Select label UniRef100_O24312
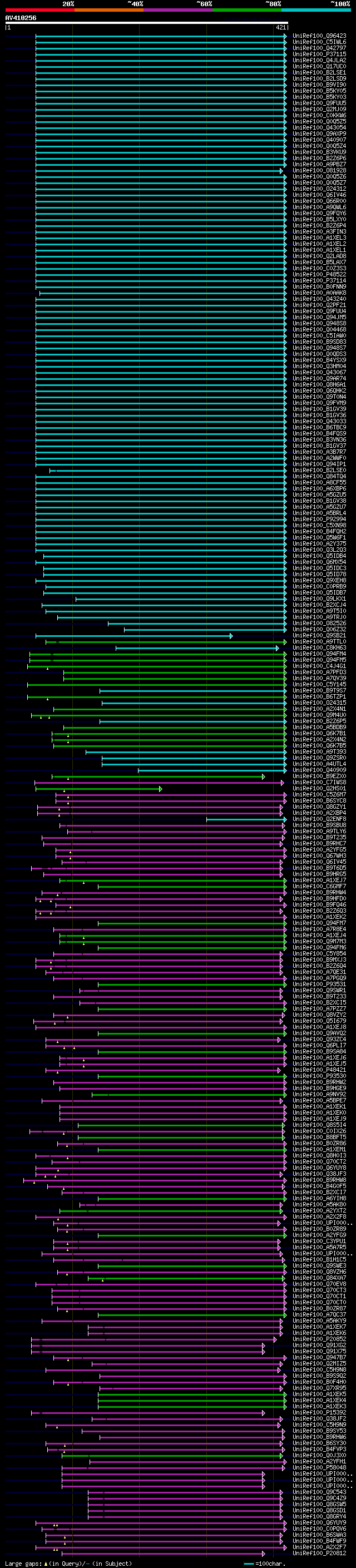Viewport: 356px width, 1568px height. click(x=319, y=189)
